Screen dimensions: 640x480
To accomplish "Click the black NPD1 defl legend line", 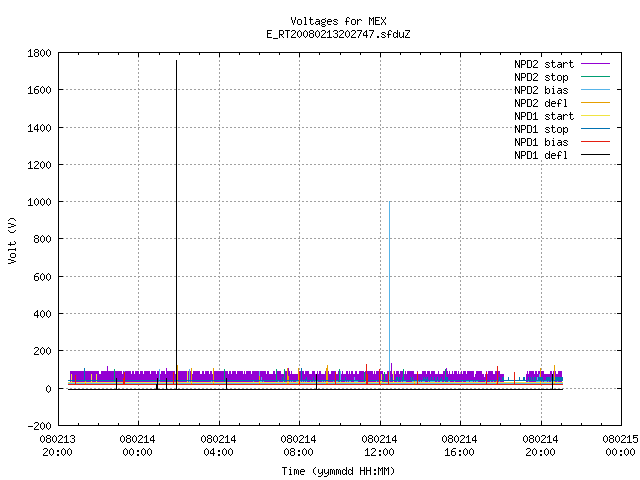I will coord(596,155).
